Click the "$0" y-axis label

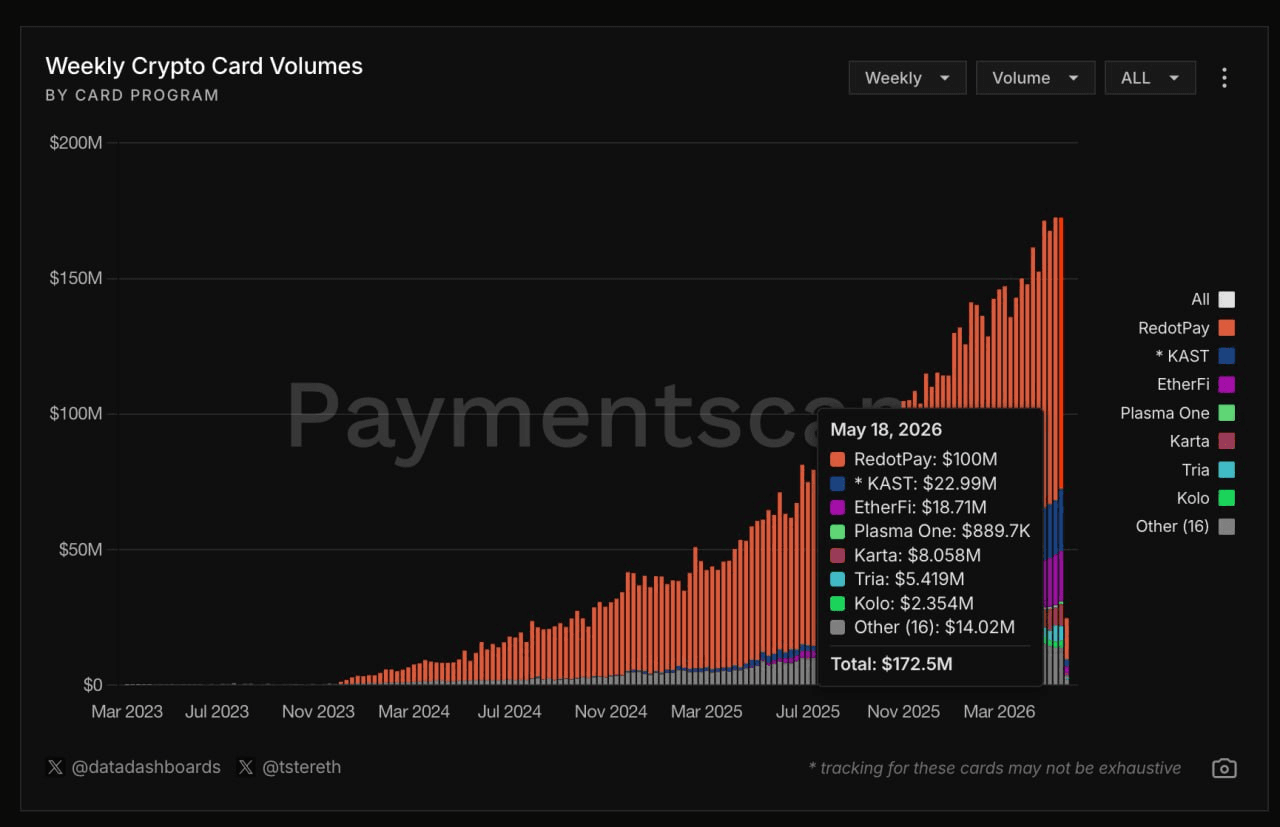tap(93, 685)
